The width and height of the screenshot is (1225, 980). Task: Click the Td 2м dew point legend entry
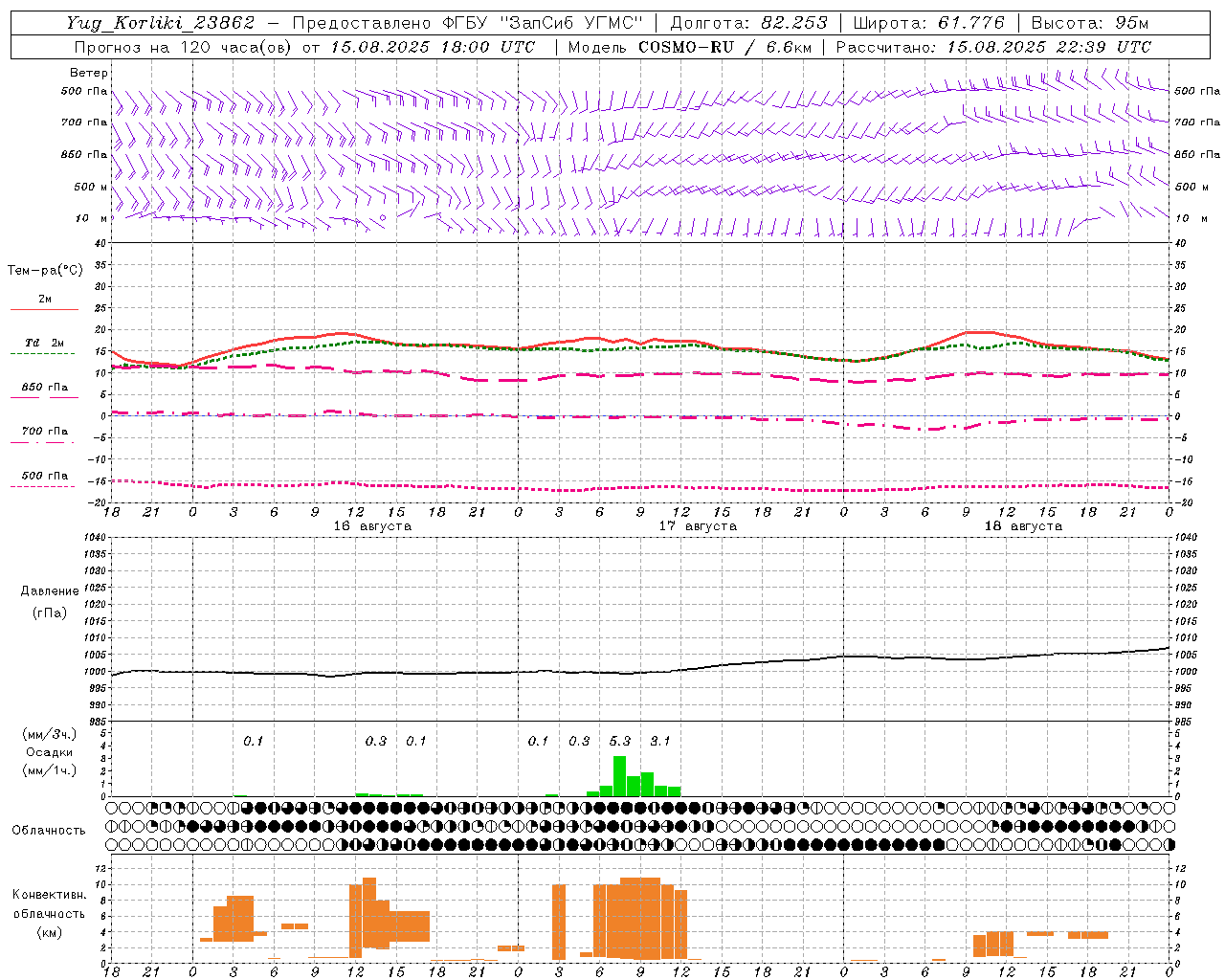tap(44, 344)
